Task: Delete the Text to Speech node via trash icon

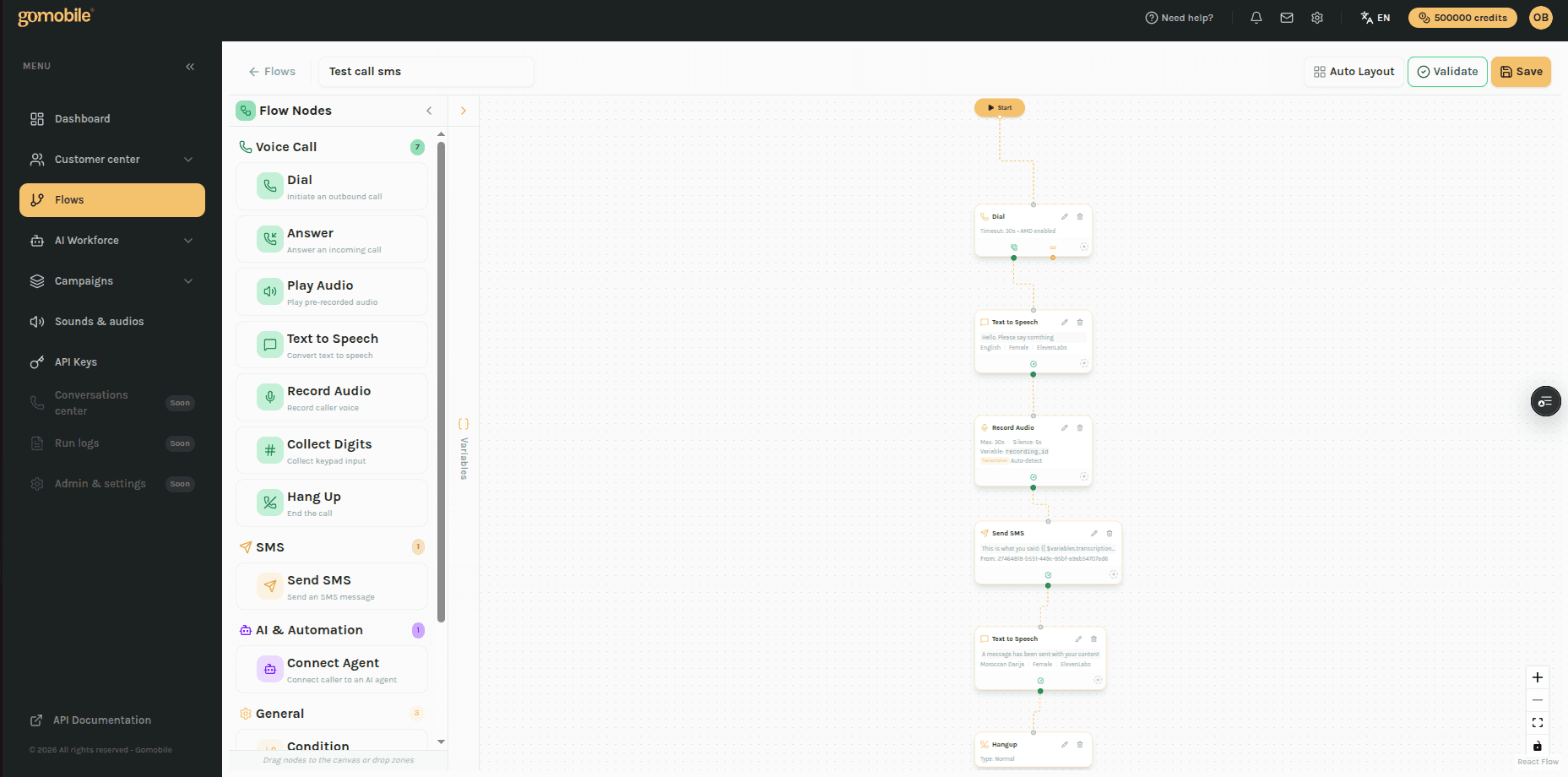Action: tap(1080, 322)
